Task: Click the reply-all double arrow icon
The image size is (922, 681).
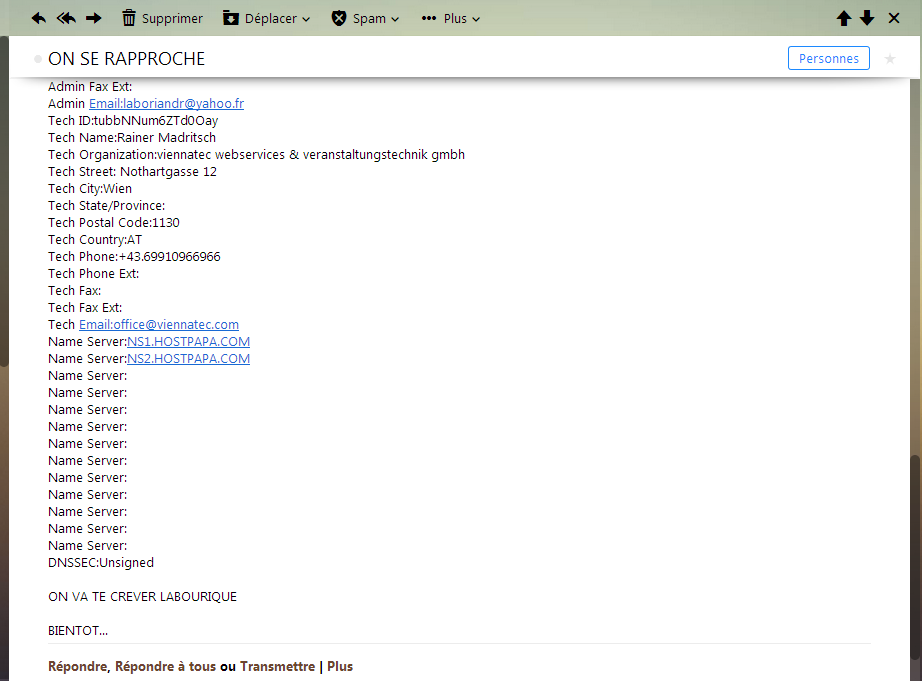Action: point(66,18)
